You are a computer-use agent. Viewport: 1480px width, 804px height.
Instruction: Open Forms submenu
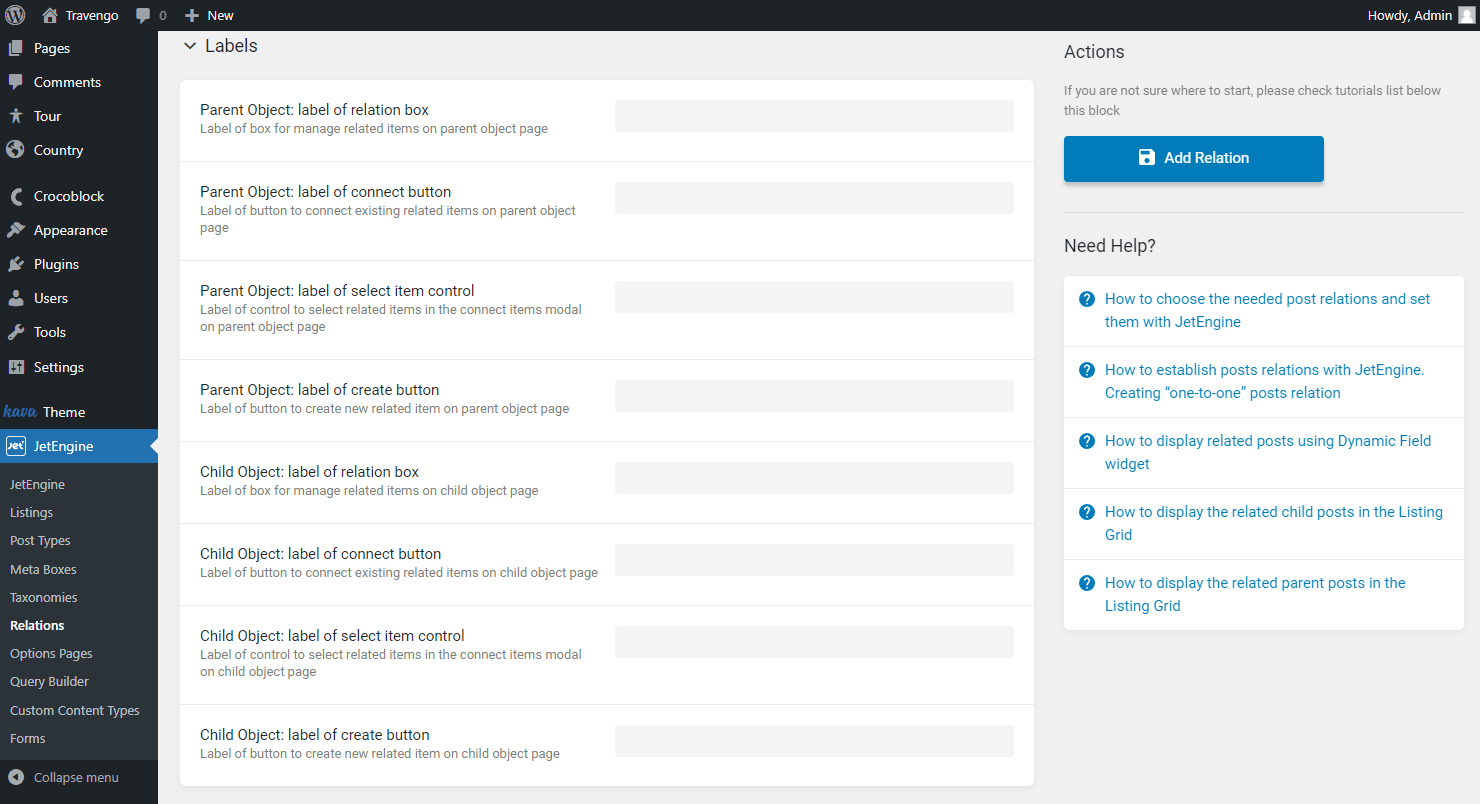pos(28,738)
